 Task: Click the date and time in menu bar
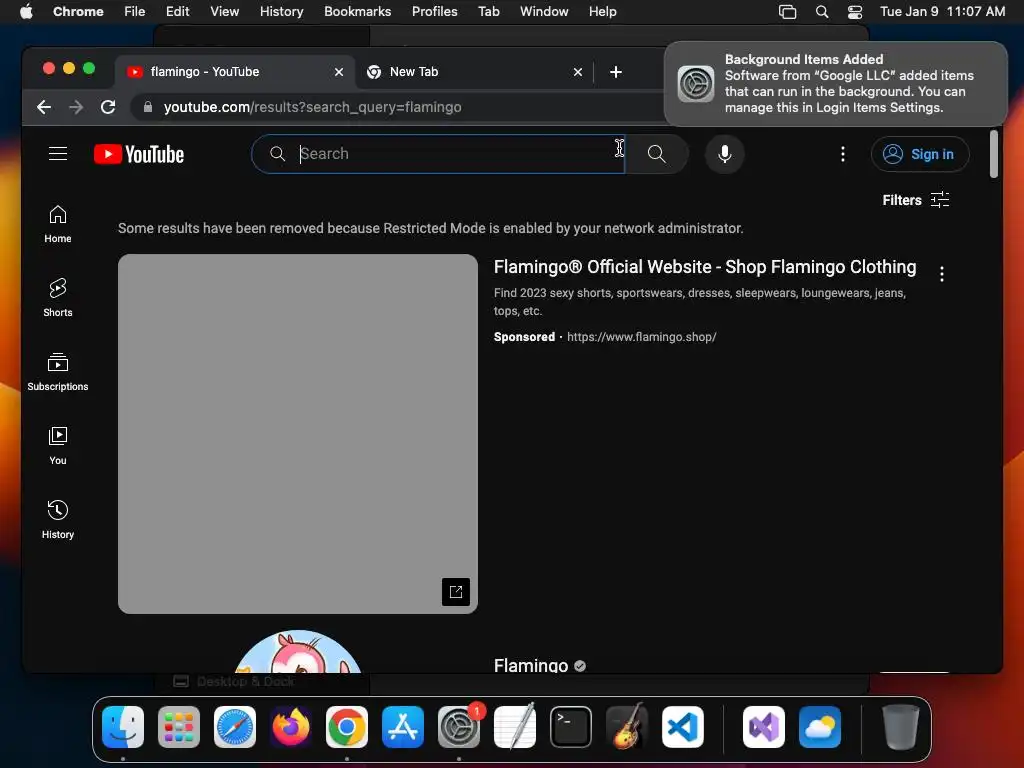(x=942, y=12)
